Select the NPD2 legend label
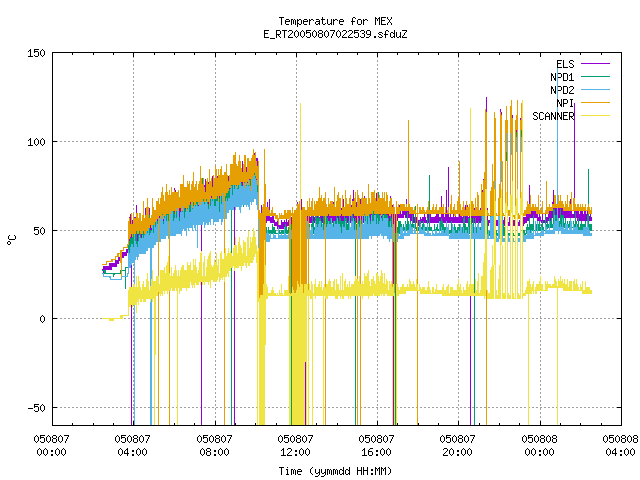640x480 pixels. [x=562, y=90]
